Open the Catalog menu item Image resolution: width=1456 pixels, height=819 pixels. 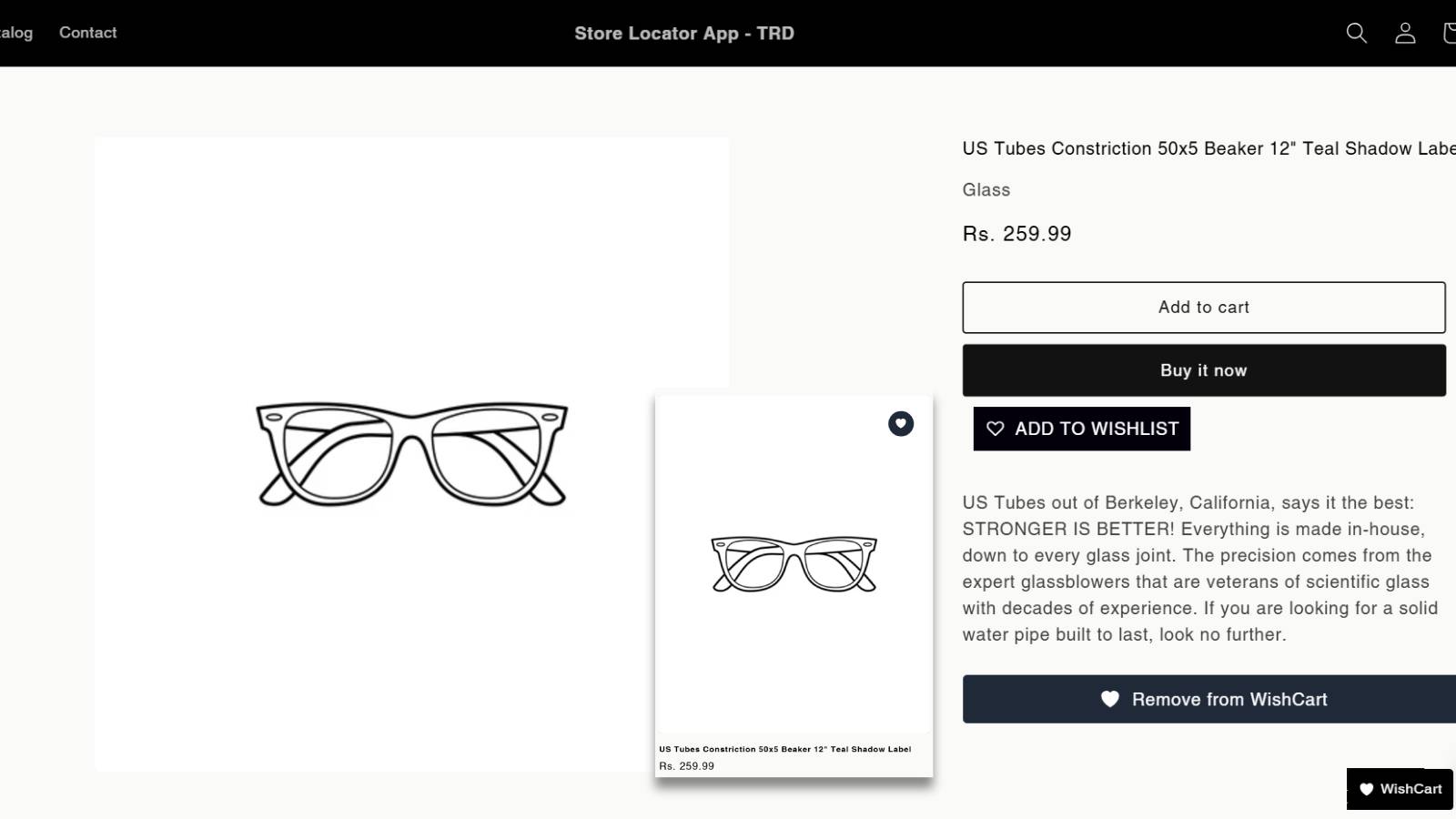tap(15, 33)
